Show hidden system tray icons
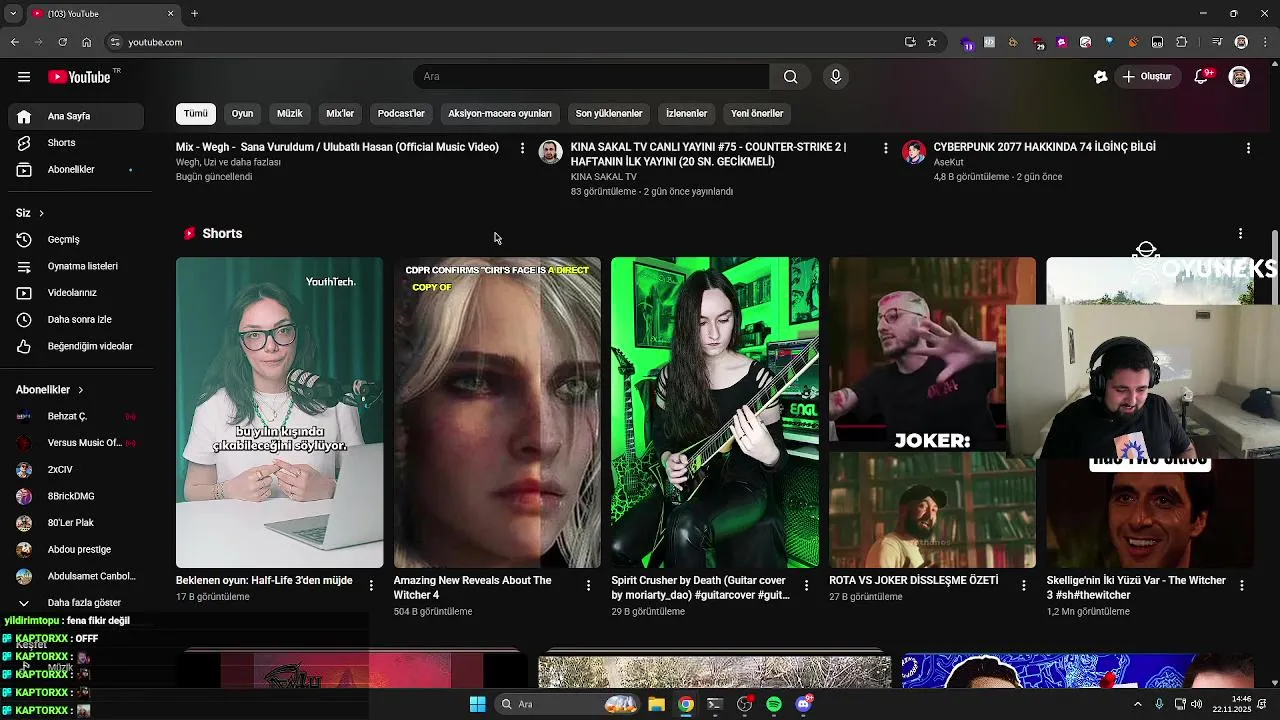The image size is (1280, 720). point(1137,704)
